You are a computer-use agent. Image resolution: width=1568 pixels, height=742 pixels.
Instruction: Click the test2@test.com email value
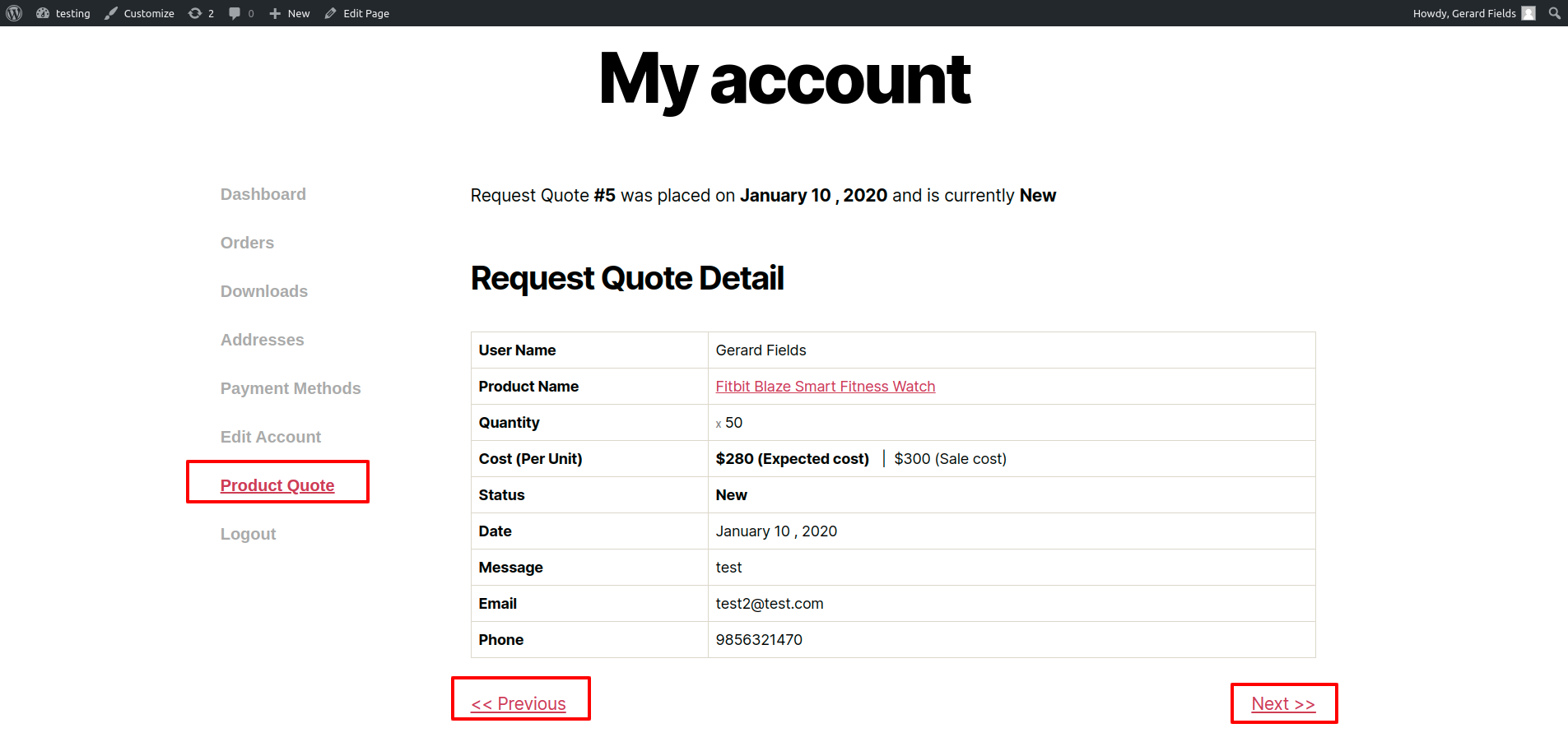[x=770, y=604]
